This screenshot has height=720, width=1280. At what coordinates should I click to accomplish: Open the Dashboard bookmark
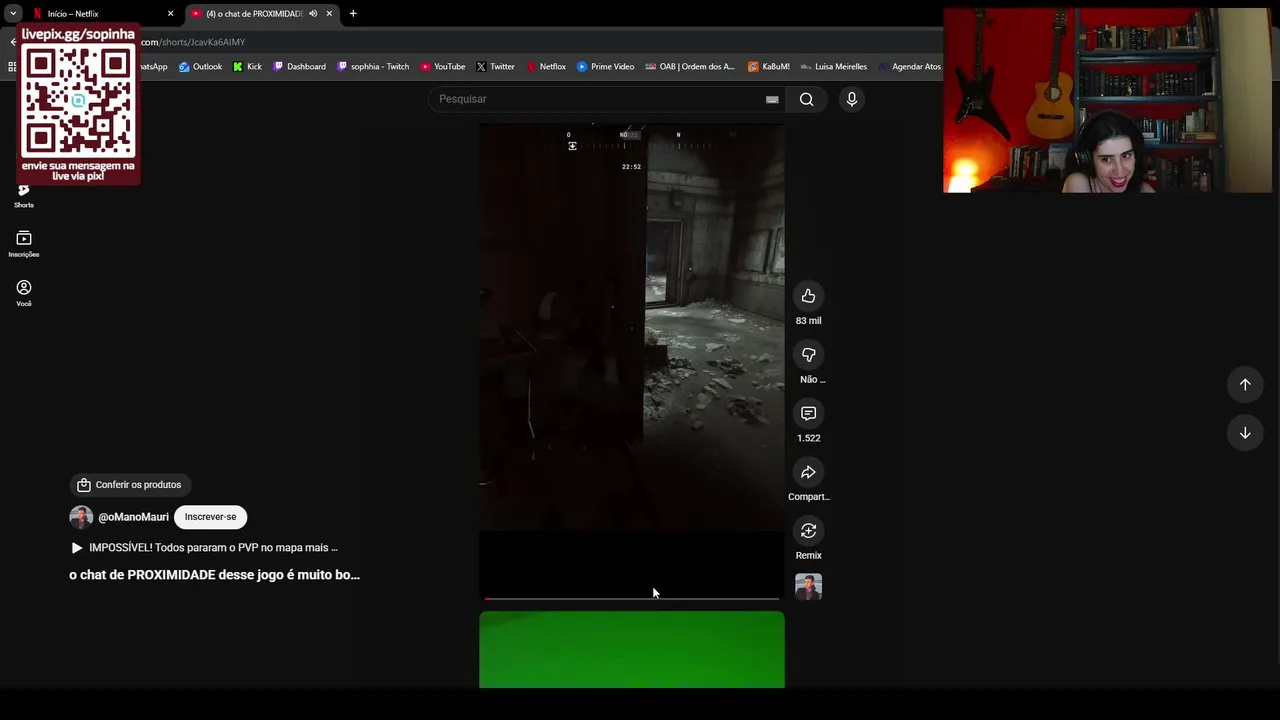coord(299,67)
